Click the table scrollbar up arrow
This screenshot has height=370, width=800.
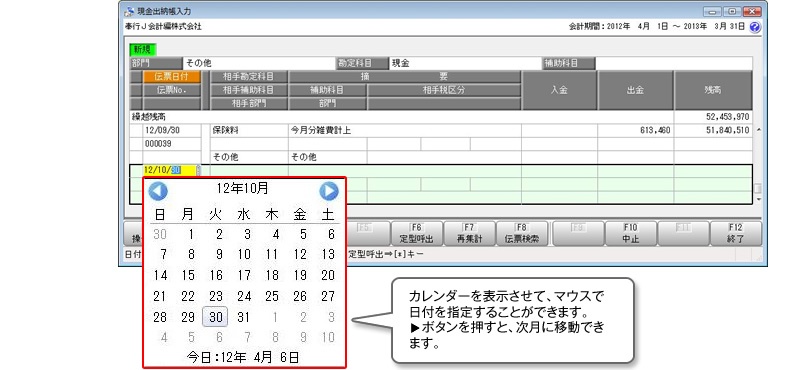[x=758, y=130]
